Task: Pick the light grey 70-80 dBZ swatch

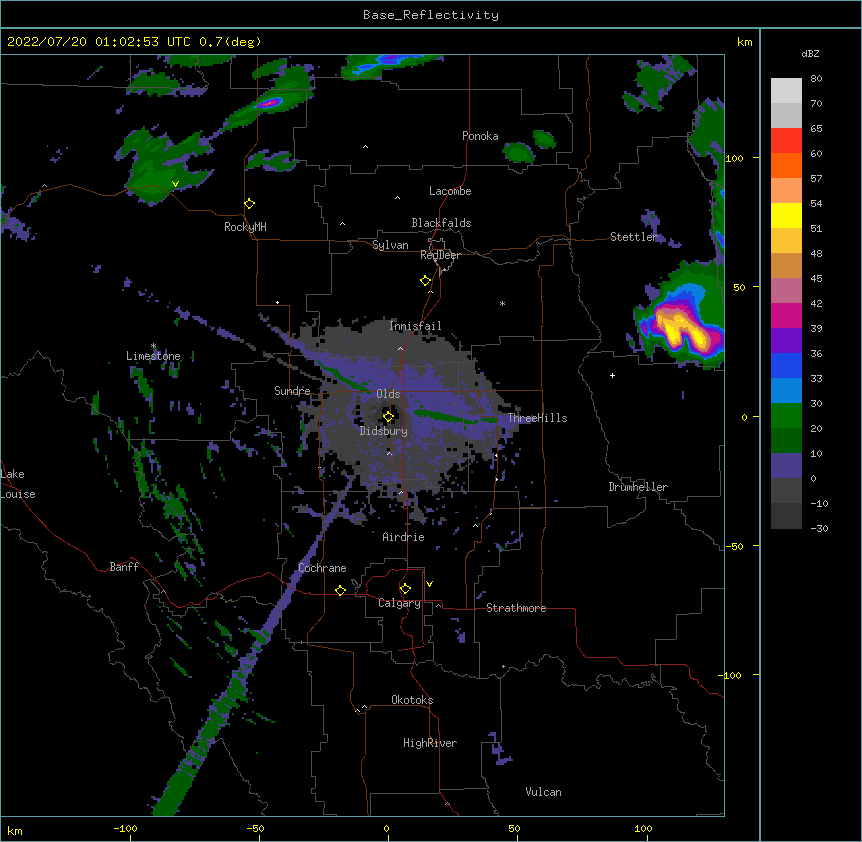Action: pyautogui.click(x=786, y=91)
